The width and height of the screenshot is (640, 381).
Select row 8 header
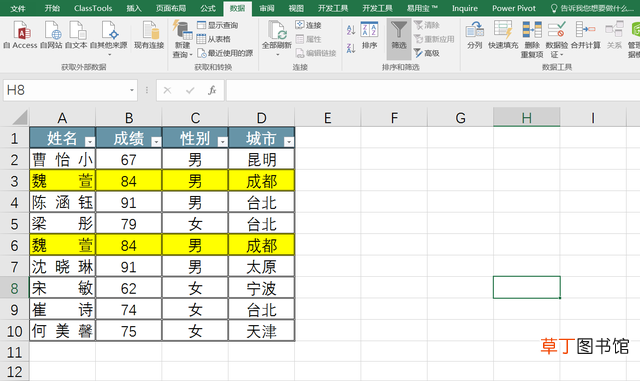click(x=14, y=288)
